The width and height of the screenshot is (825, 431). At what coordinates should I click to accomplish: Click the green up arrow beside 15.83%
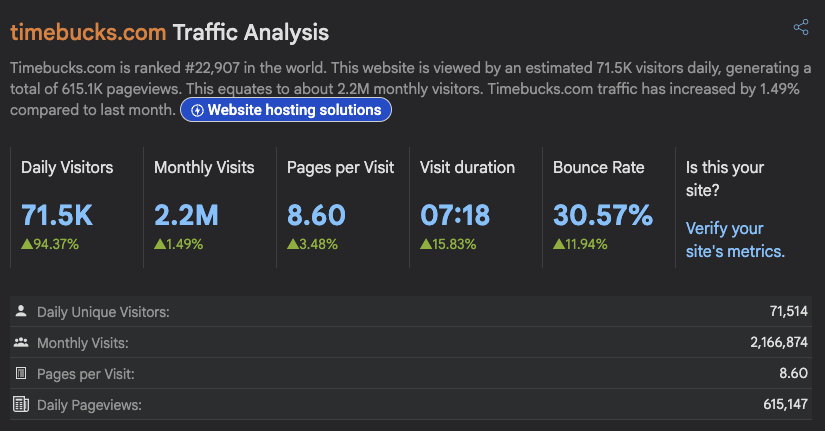coord(425,244)
